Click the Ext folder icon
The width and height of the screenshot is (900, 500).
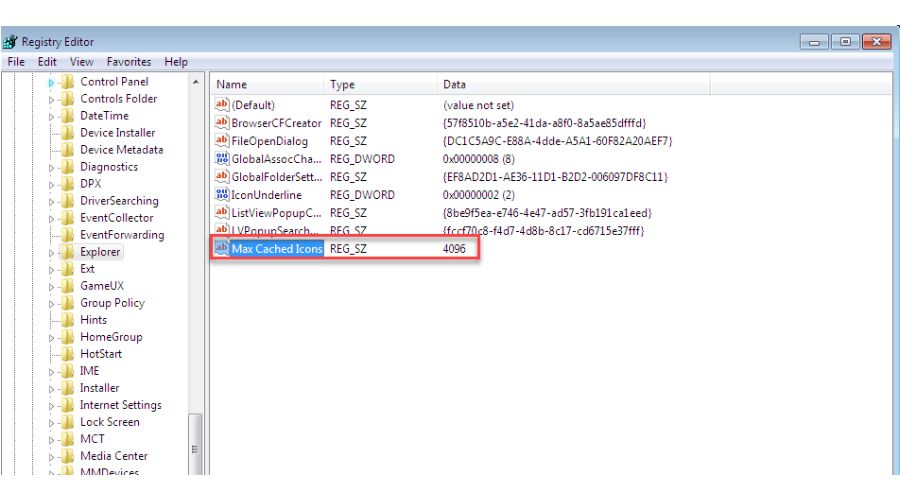pyautogui.click(x=68, y=269)
